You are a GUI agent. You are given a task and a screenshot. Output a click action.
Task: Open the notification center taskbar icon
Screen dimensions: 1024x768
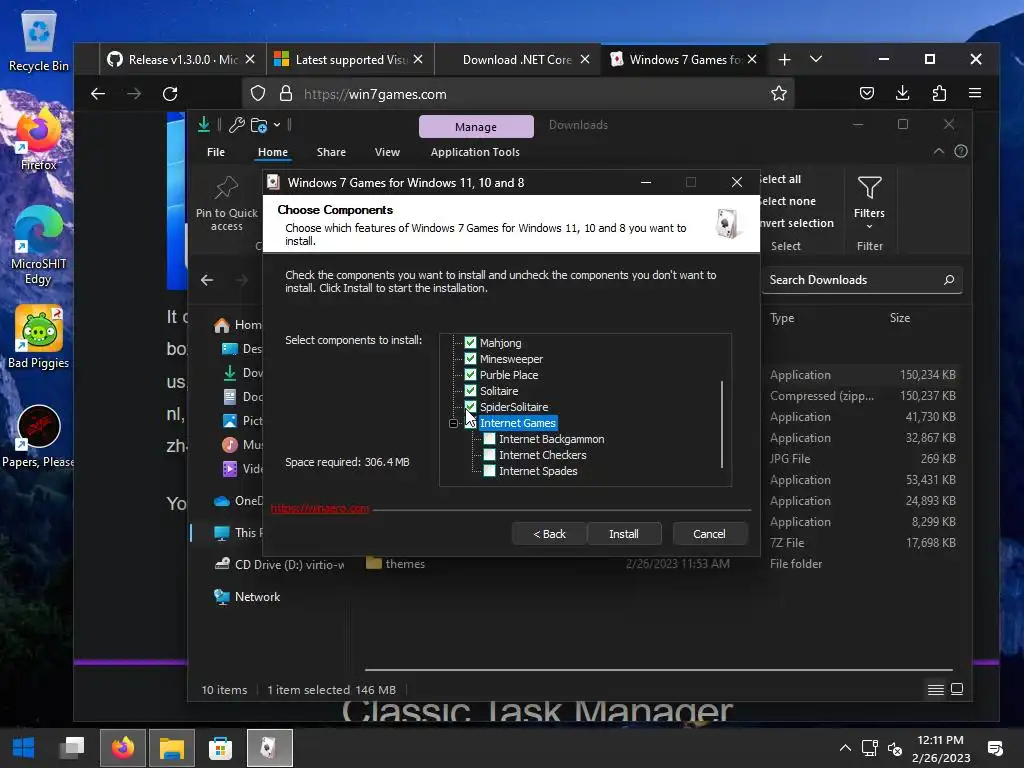995,748
